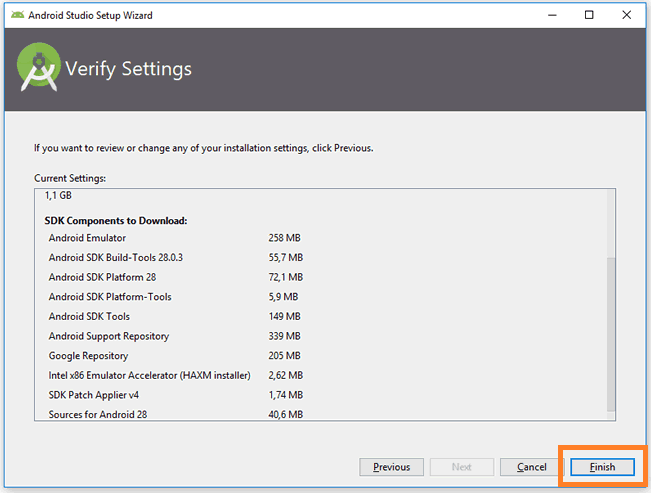Click the Verify Settings heading
651x493 pixels.
pyautogui.click(x=129, y=69)
